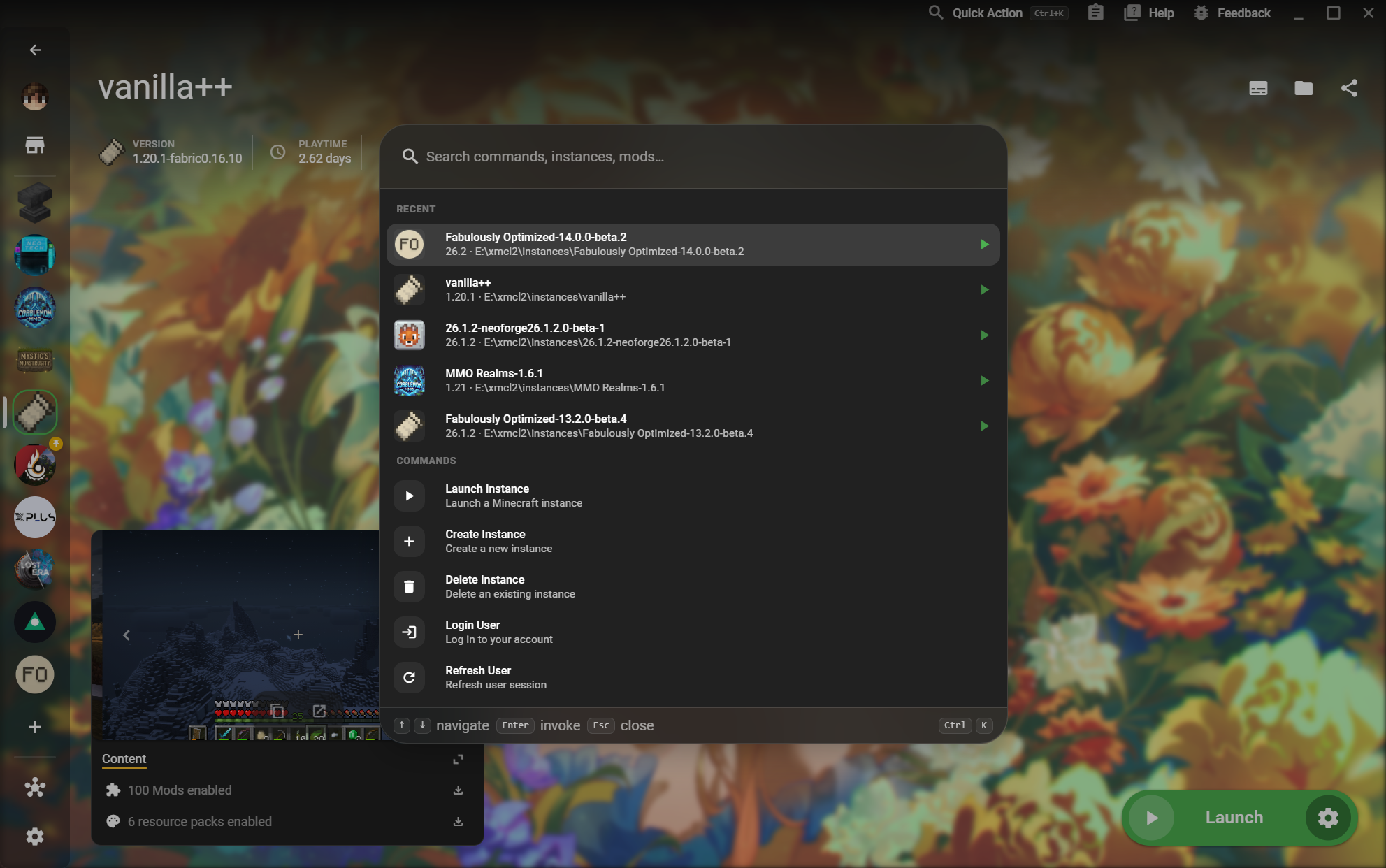The image size is (1386, 868).
Task: Select the flame instance icon in sidebar
Action: 35,465
